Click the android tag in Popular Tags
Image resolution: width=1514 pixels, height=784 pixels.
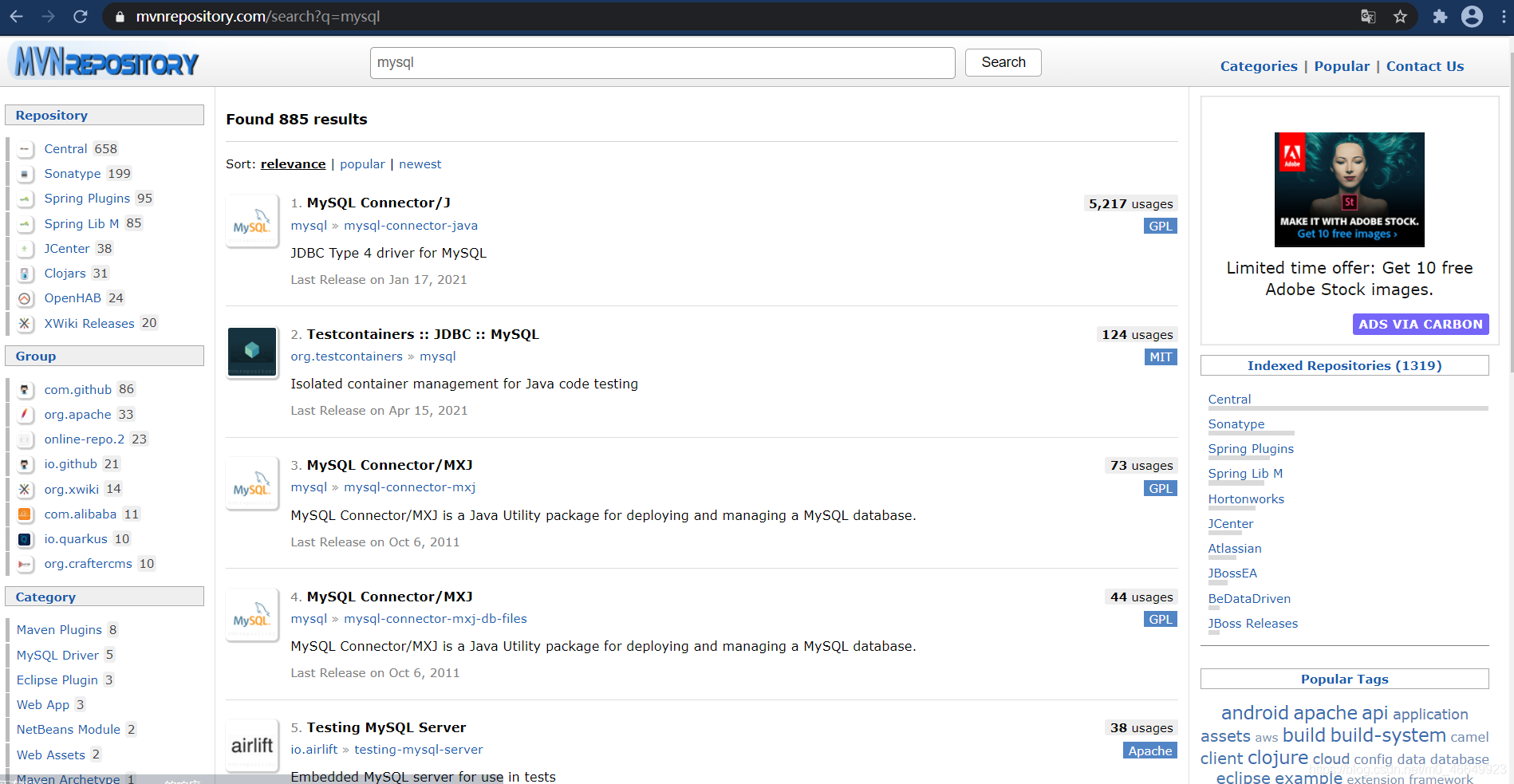[1255, 713]
